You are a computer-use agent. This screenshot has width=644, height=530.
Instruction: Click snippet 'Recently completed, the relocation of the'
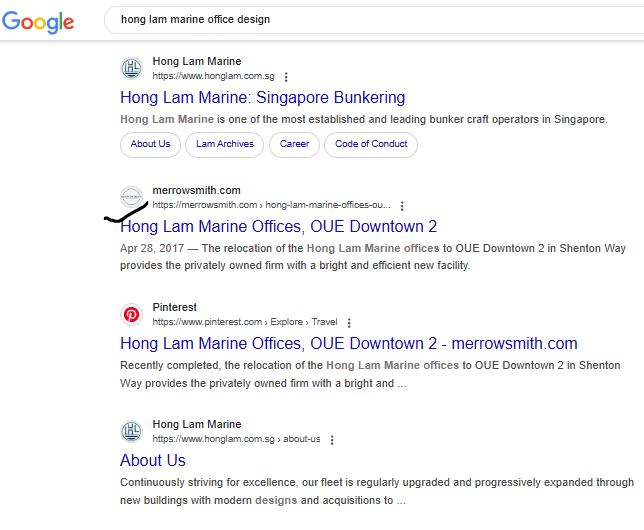[x=221, y=365]
